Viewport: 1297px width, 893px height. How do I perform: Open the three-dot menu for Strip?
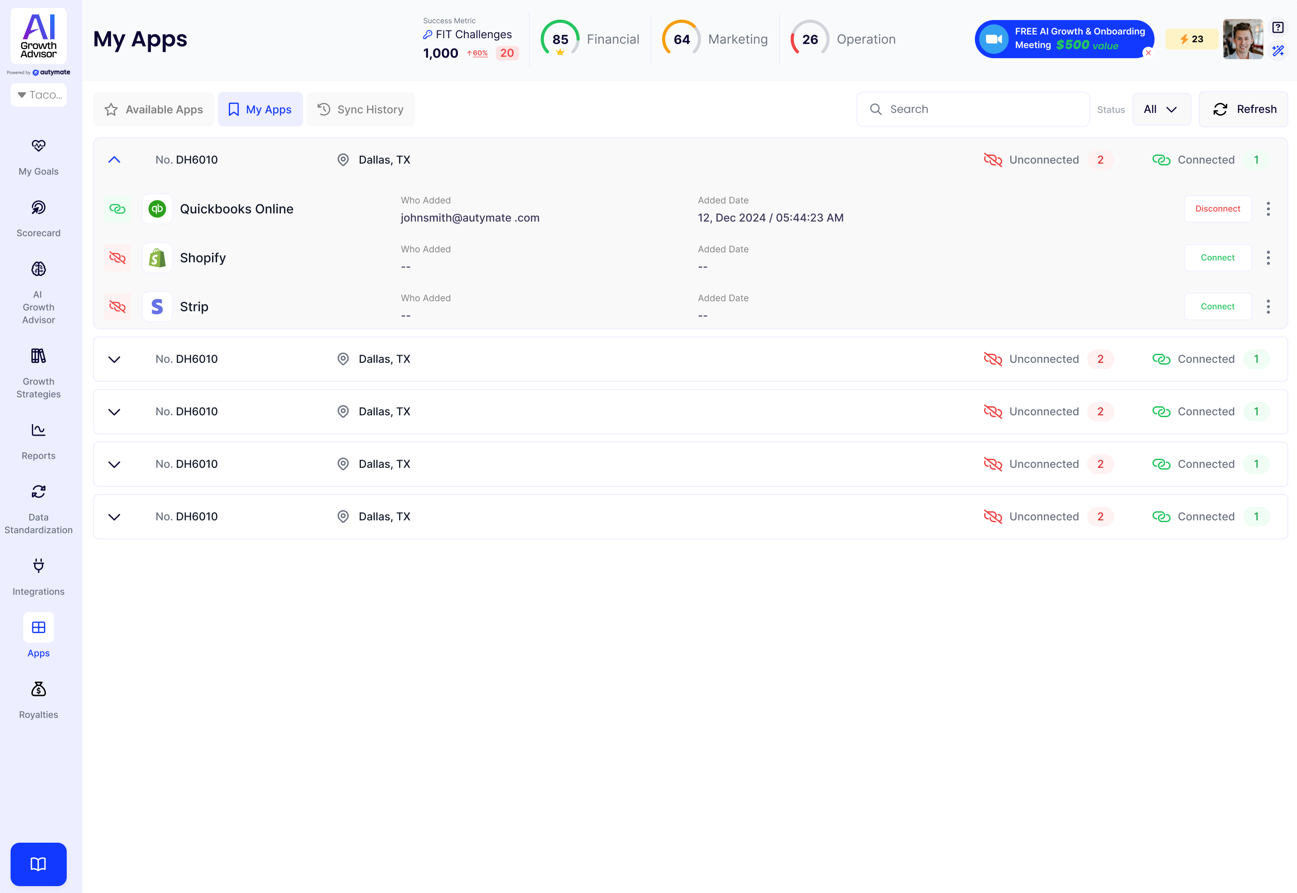pyautogui.click(x=1268, y=307)
